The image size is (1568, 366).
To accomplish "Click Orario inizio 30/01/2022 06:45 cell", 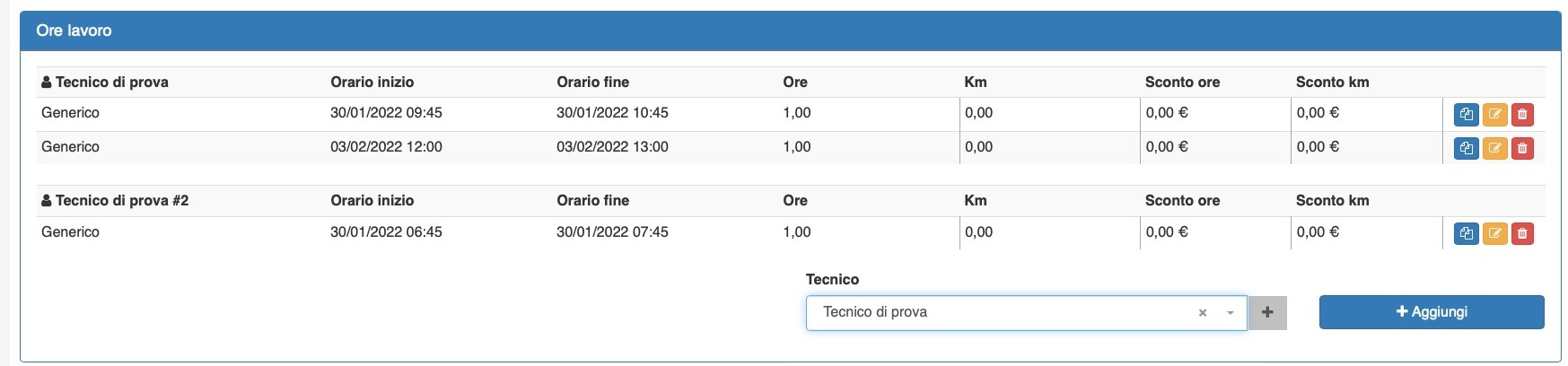I will click(386, 231).
